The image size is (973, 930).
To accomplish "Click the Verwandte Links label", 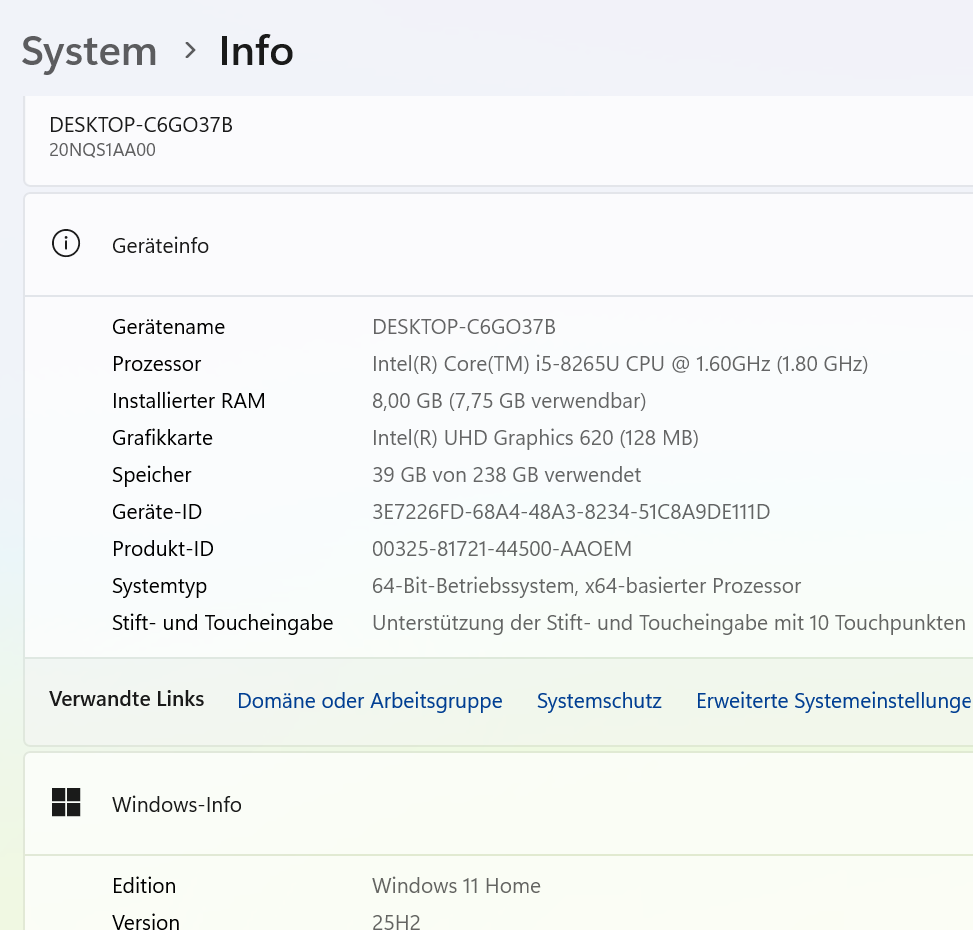I will point(127,699).
